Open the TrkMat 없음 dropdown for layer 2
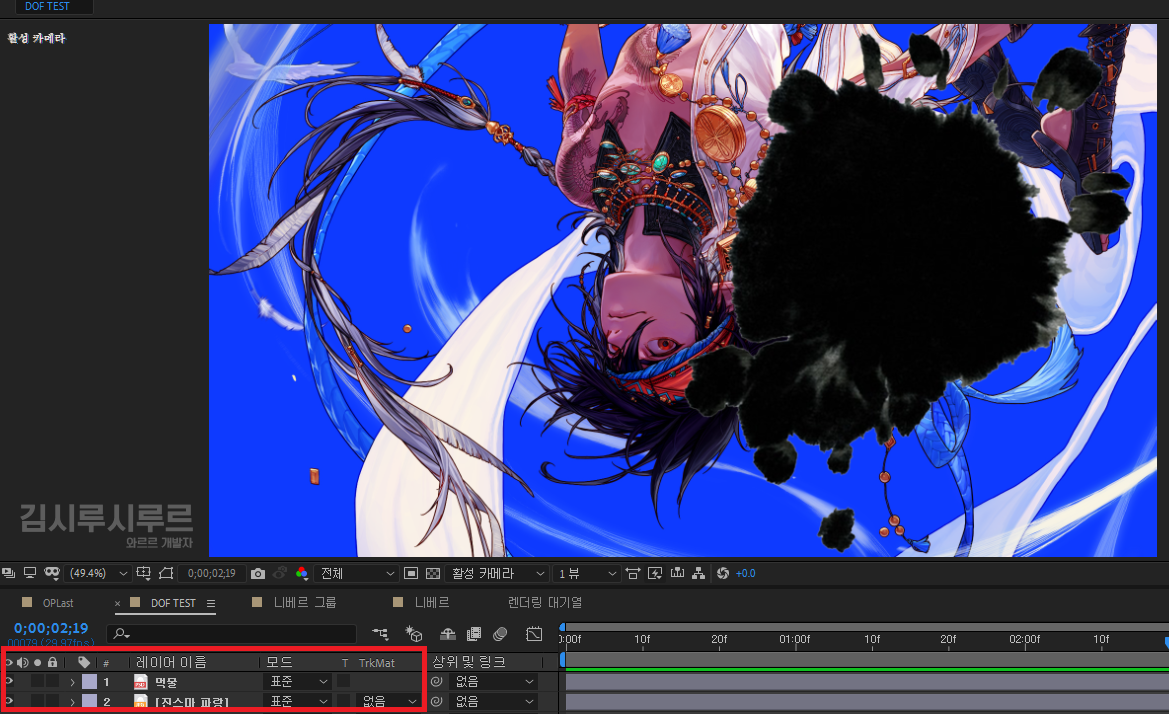The width and height of the screenshot is (1169, 714). (388, 701)
